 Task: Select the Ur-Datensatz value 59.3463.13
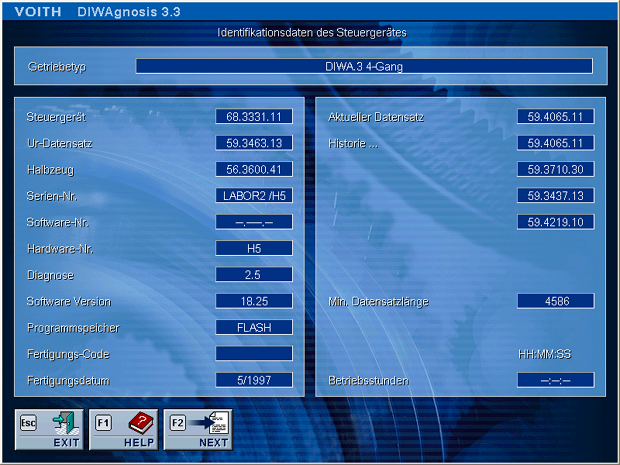pyautogui.click(x=254, y=143)
